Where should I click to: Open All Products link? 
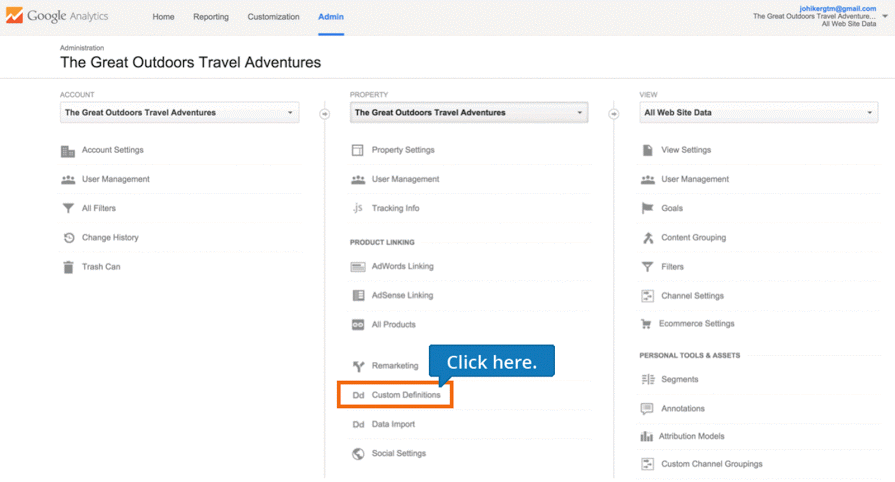click(x=394, y=324)
